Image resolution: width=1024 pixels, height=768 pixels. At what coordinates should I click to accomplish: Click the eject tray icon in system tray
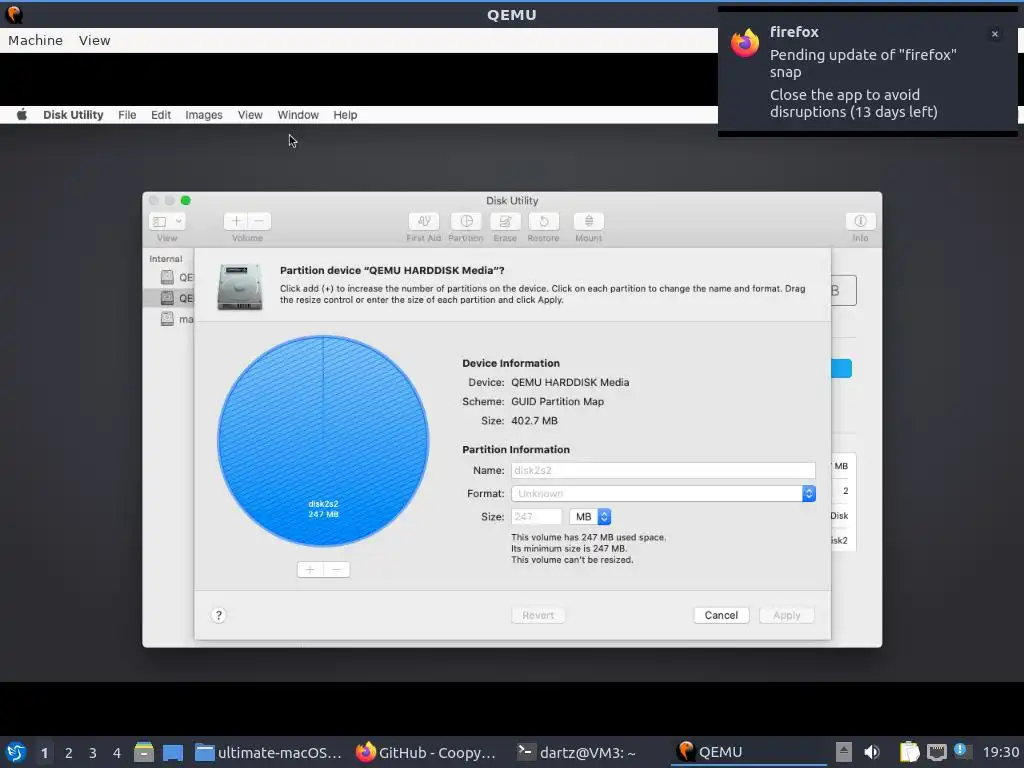pos(844,752)
